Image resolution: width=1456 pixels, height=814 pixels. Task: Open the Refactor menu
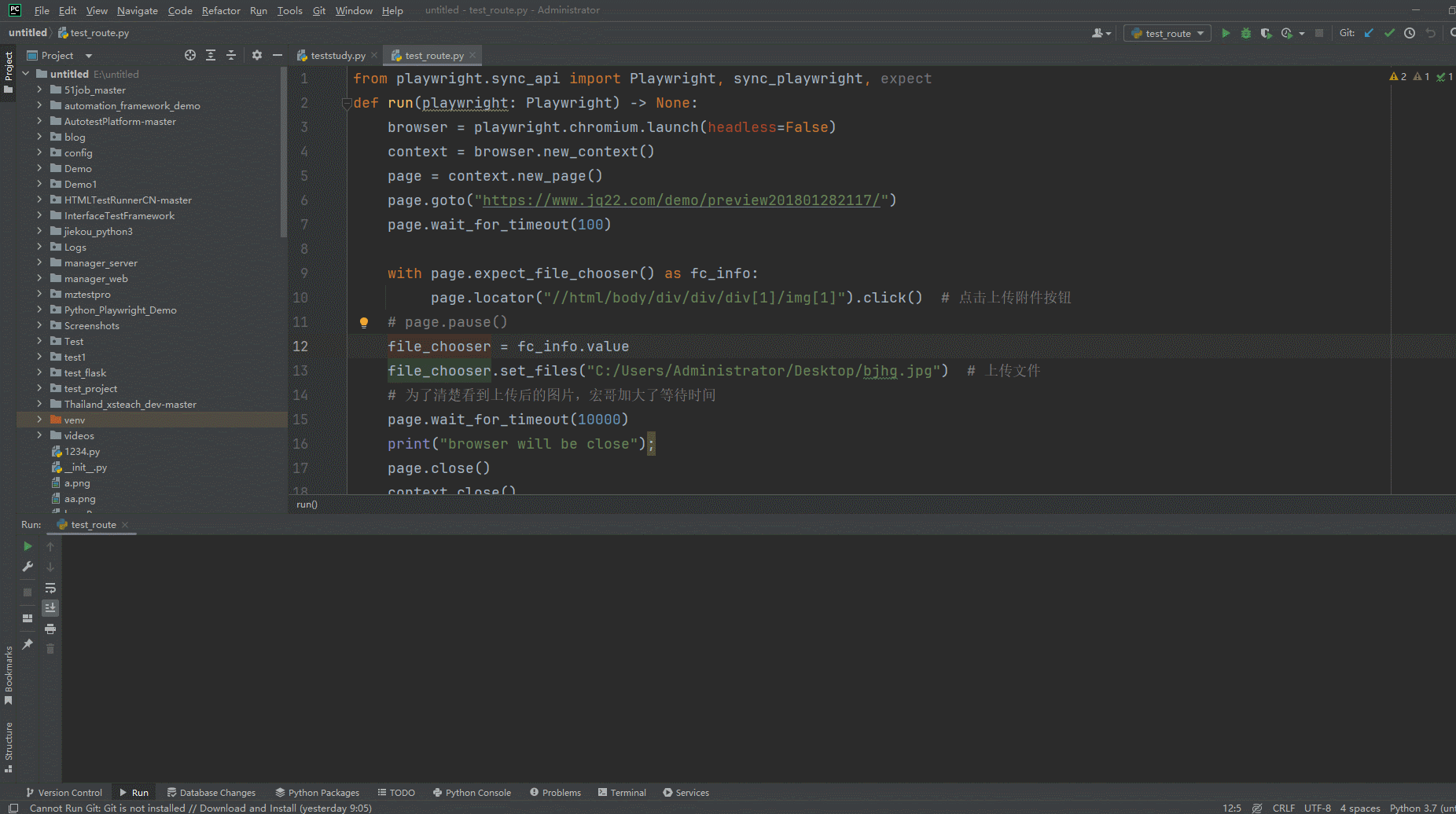(x=221, y=10)
